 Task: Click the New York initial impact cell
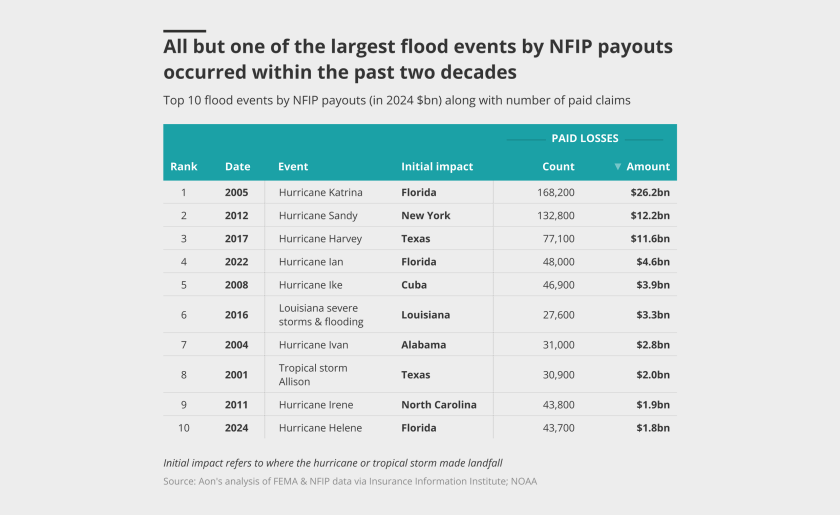tap(426, 215)
